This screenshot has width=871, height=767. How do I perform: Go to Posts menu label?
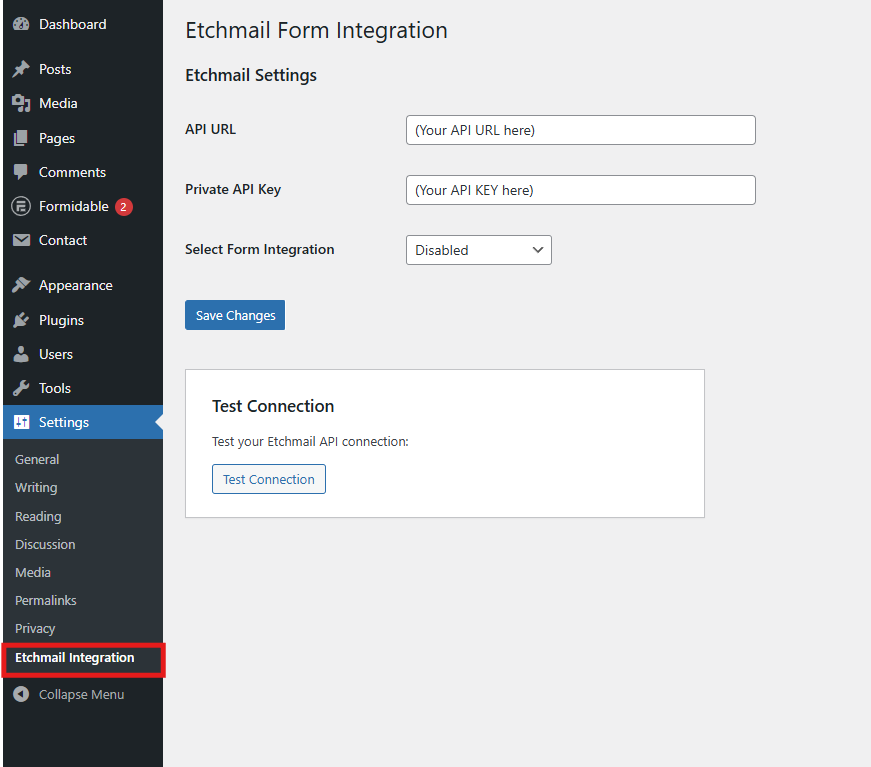[55, 69]
